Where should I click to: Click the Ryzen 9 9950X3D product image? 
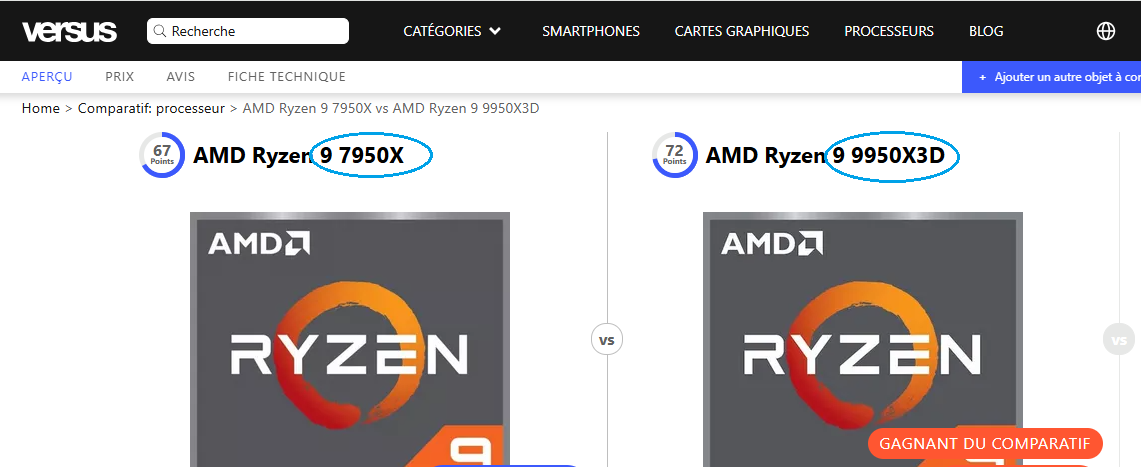(x=862, y=340)
